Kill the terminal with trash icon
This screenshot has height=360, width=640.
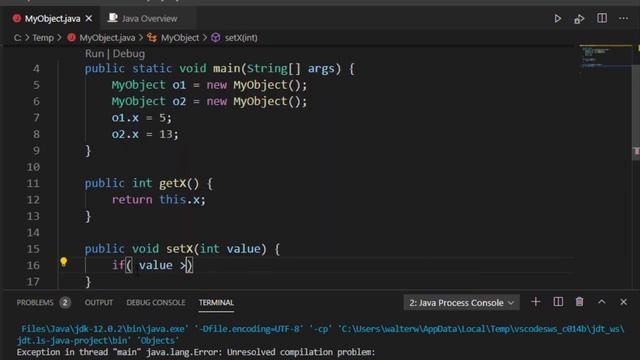(x=579, y=302)
